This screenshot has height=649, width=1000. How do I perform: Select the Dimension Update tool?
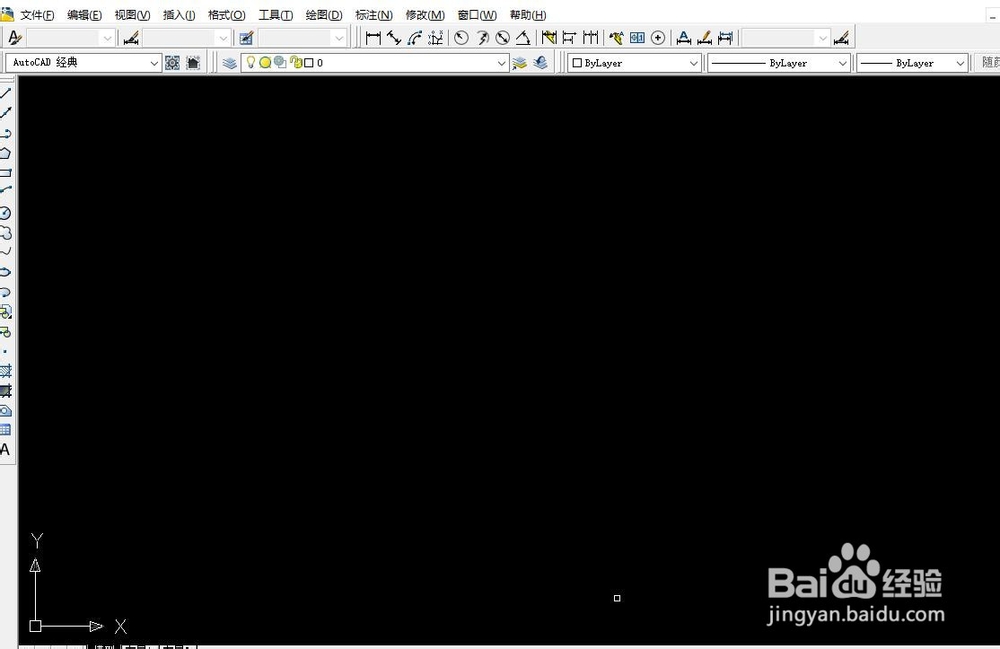click(x=725, y=38)
